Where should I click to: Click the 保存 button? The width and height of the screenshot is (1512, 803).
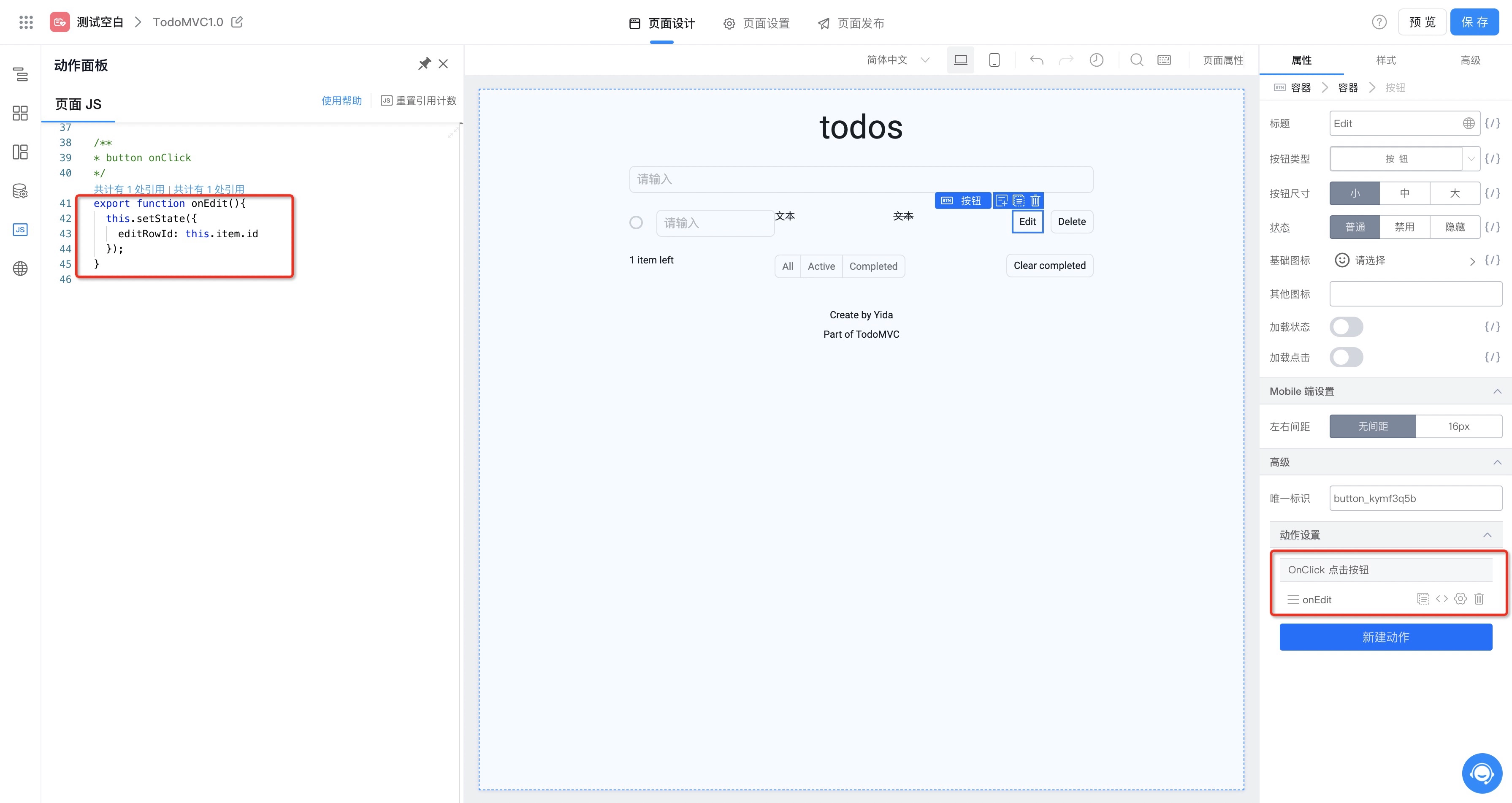[1474, 22]
